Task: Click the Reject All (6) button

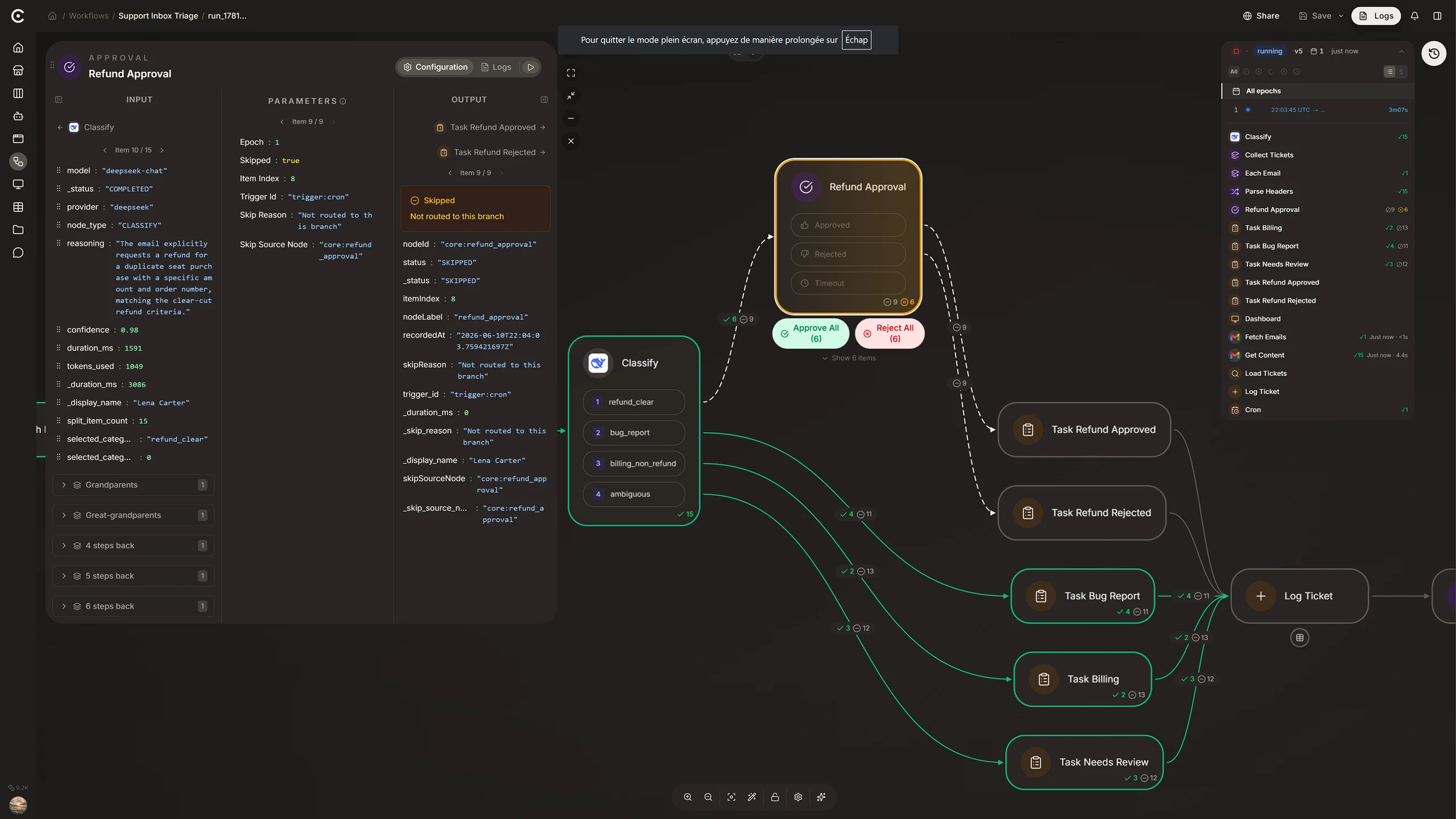Action: point(890,333)
